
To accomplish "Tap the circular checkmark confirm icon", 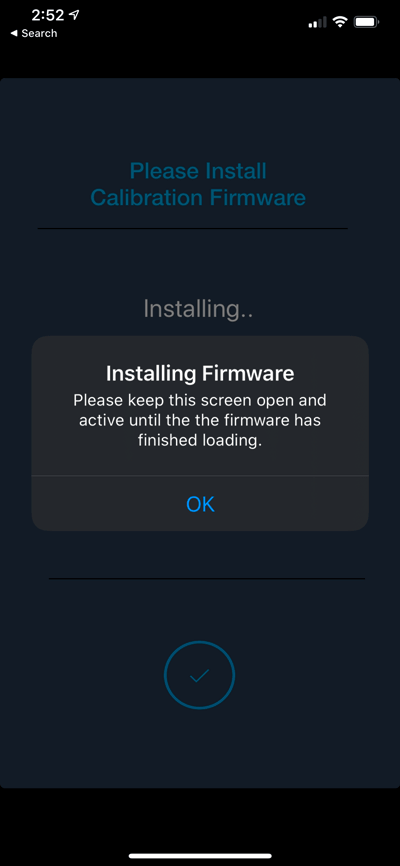I will click(199, 675).
